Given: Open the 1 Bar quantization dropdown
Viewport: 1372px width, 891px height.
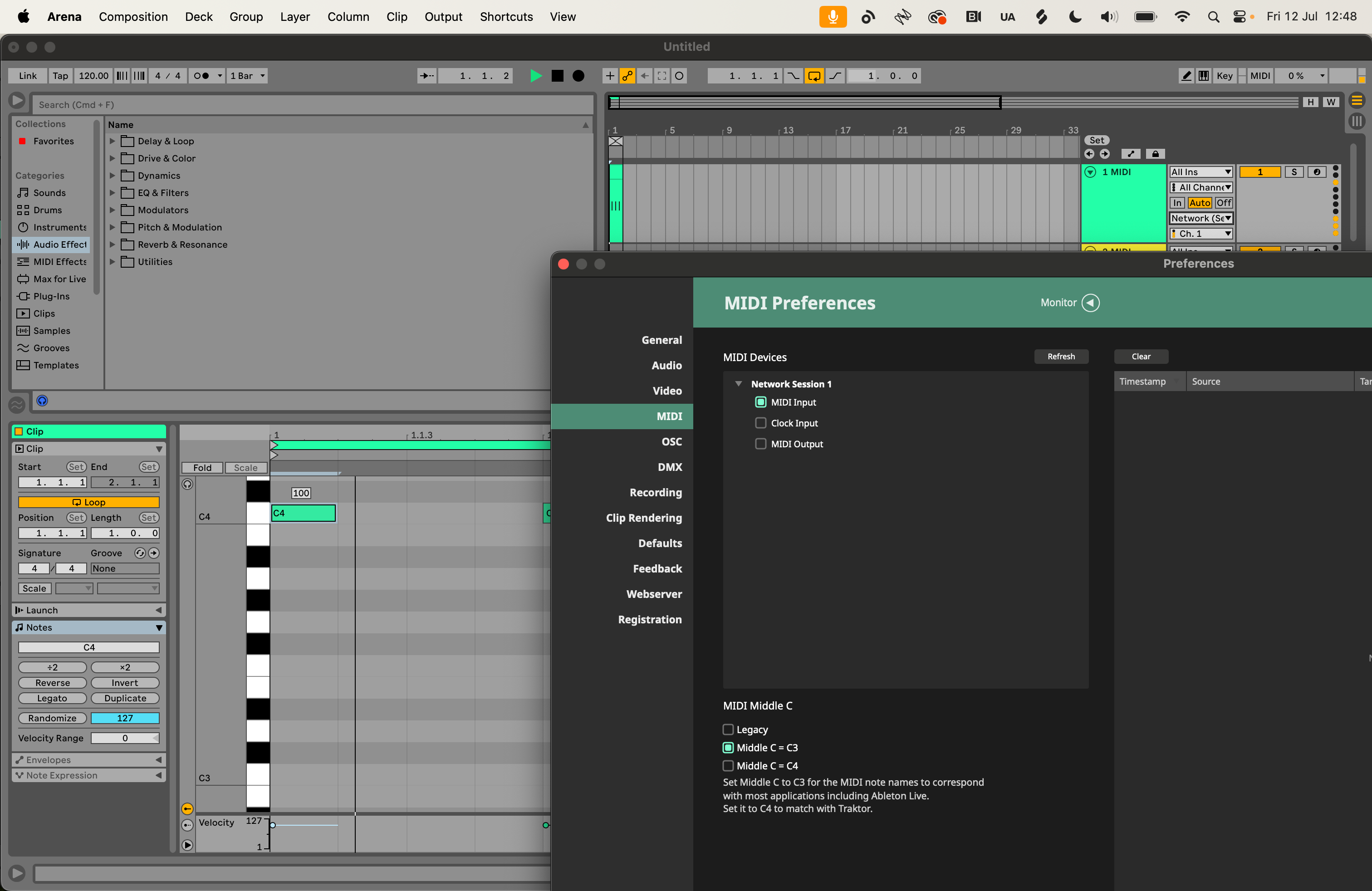Looking at the screenshot, I should [247, 75].
